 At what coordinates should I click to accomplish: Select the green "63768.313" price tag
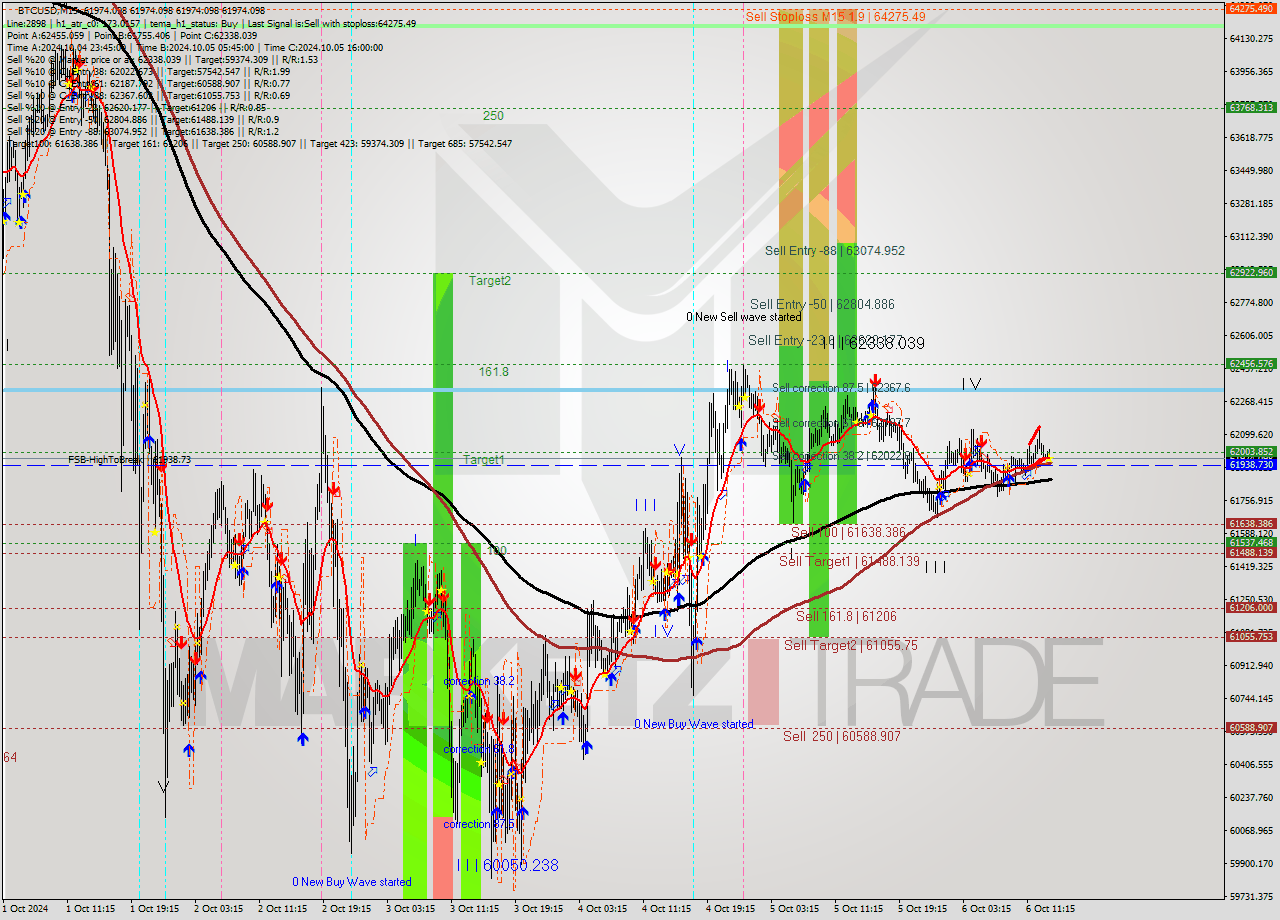click(1251, 107)
